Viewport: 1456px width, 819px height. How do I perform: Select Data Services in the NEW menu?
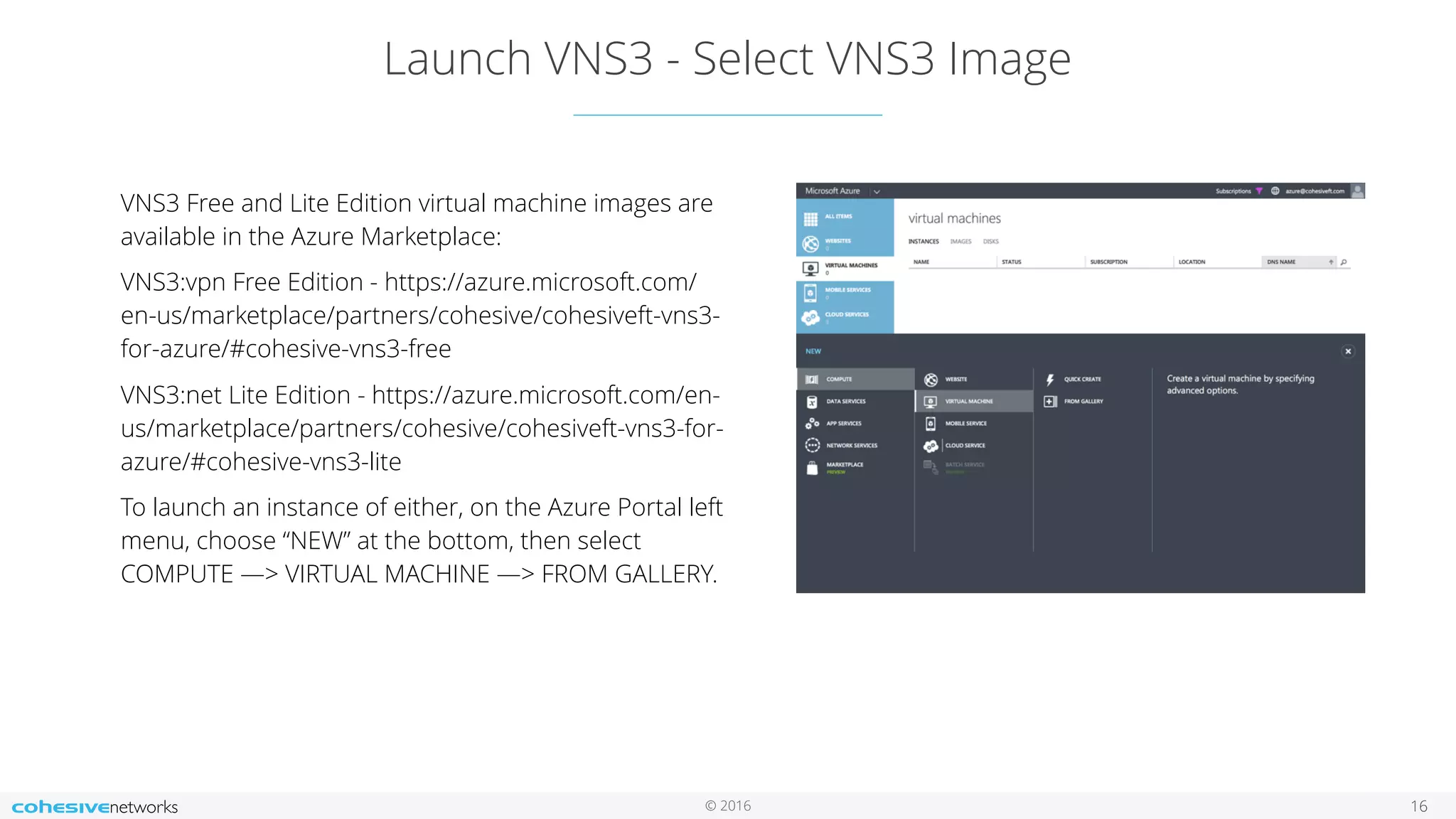[x=855, y=402]
